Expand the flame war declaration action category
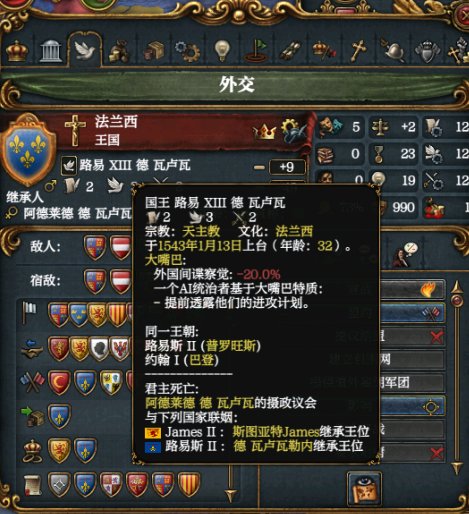Screen dimensions: 469x514 point(413,289)
